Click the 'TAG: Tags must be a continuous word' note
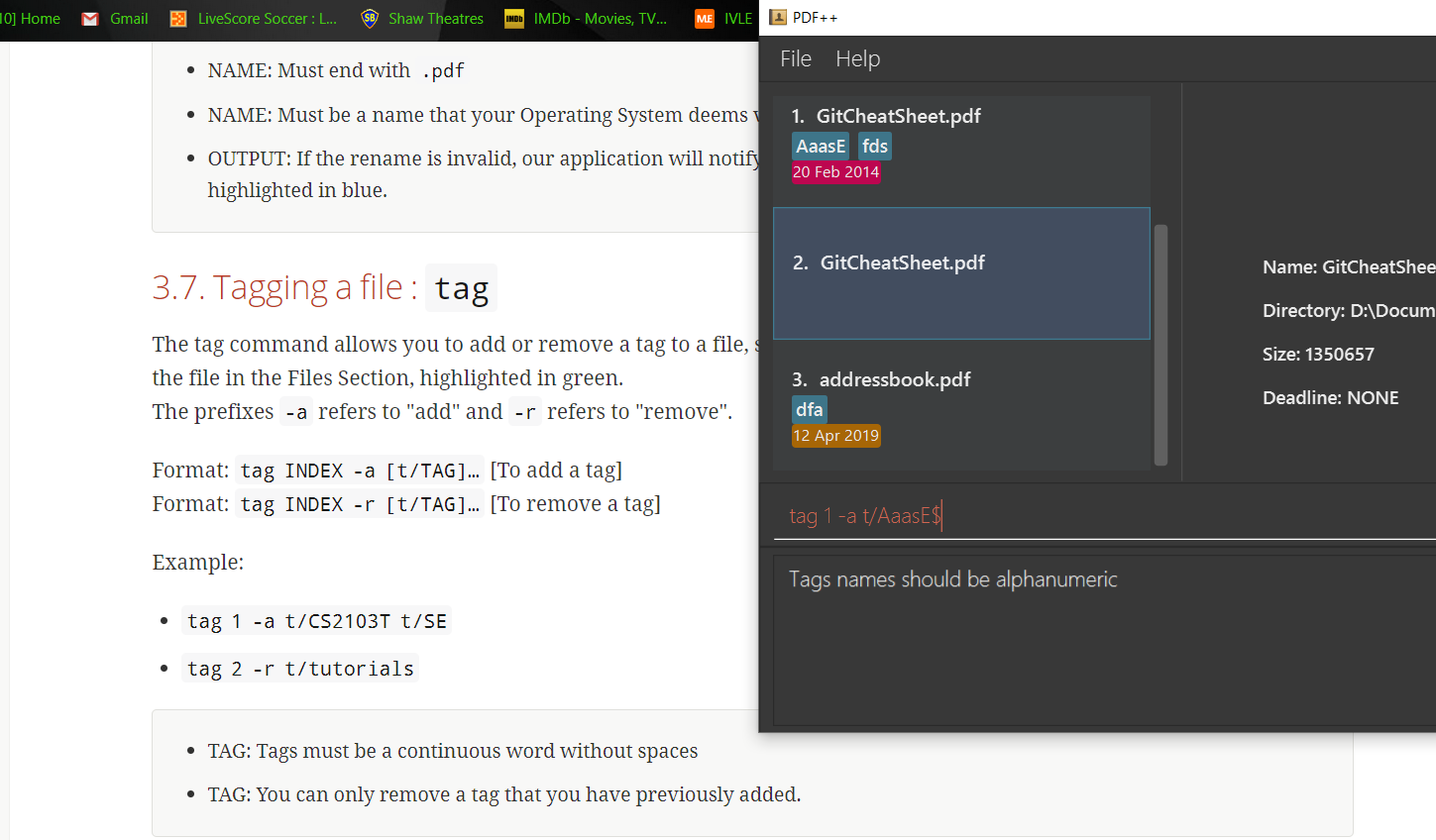The image size is (1436, 840). tap(453, 751)
